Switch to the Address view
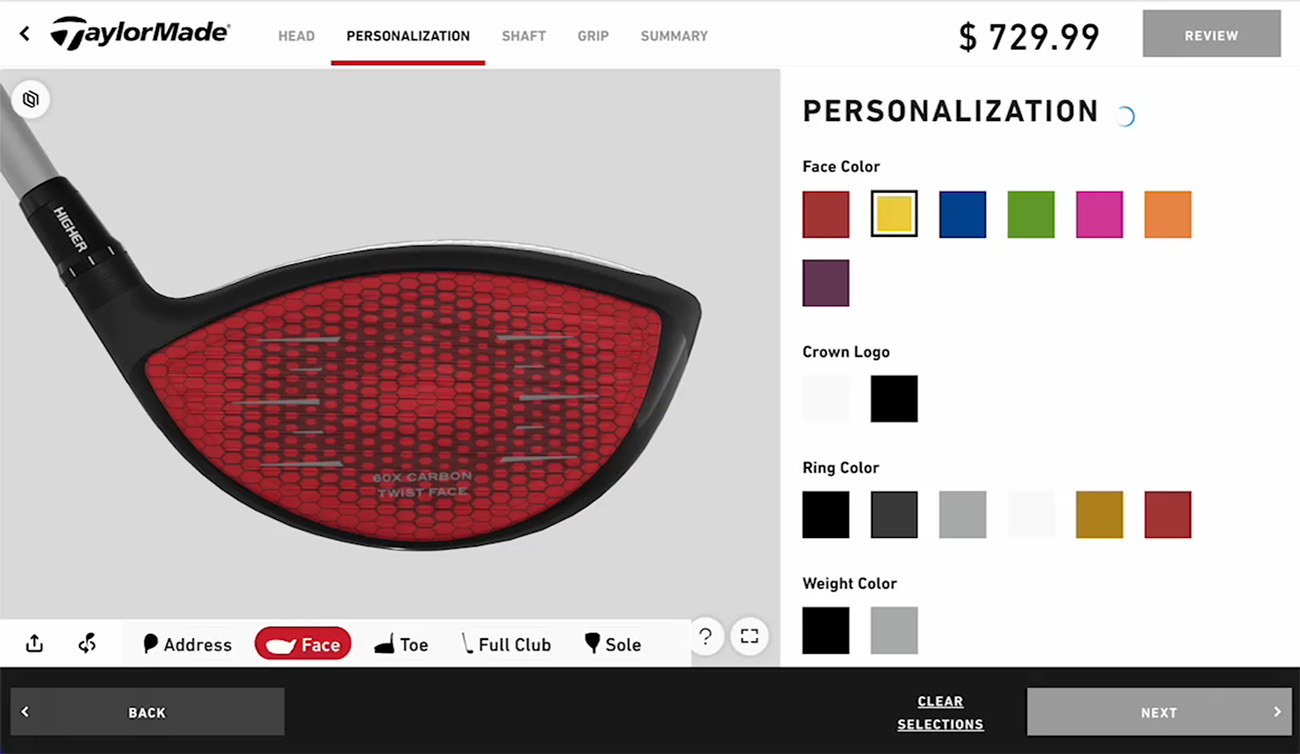Screen dimensions: 1300x754 (187, 644)
